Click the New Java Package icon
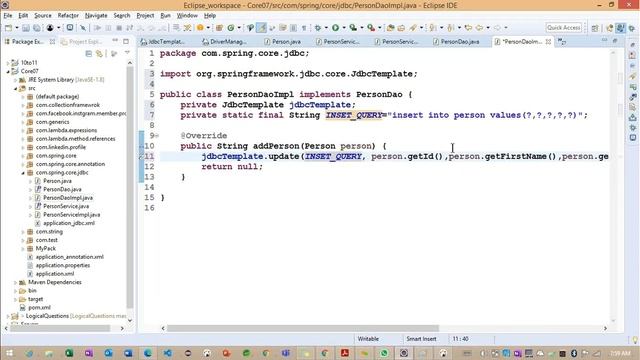The height and width of the screenshot is (360, 640). [219, 28]
